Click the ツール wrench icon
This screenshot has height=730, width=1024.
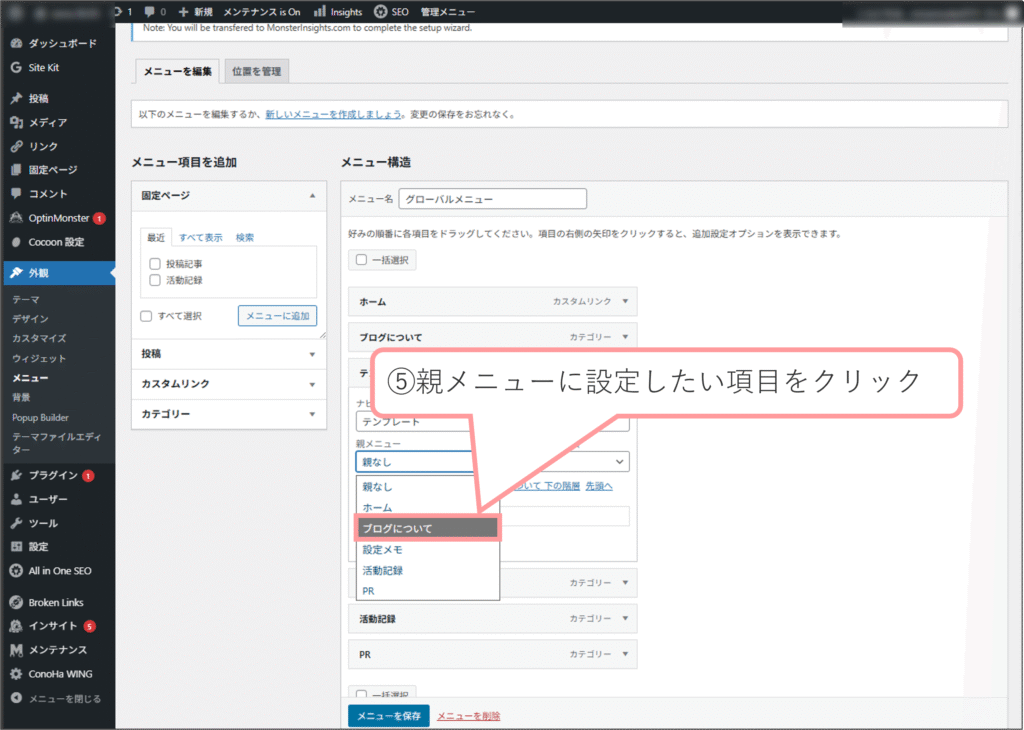pos(16,523)
